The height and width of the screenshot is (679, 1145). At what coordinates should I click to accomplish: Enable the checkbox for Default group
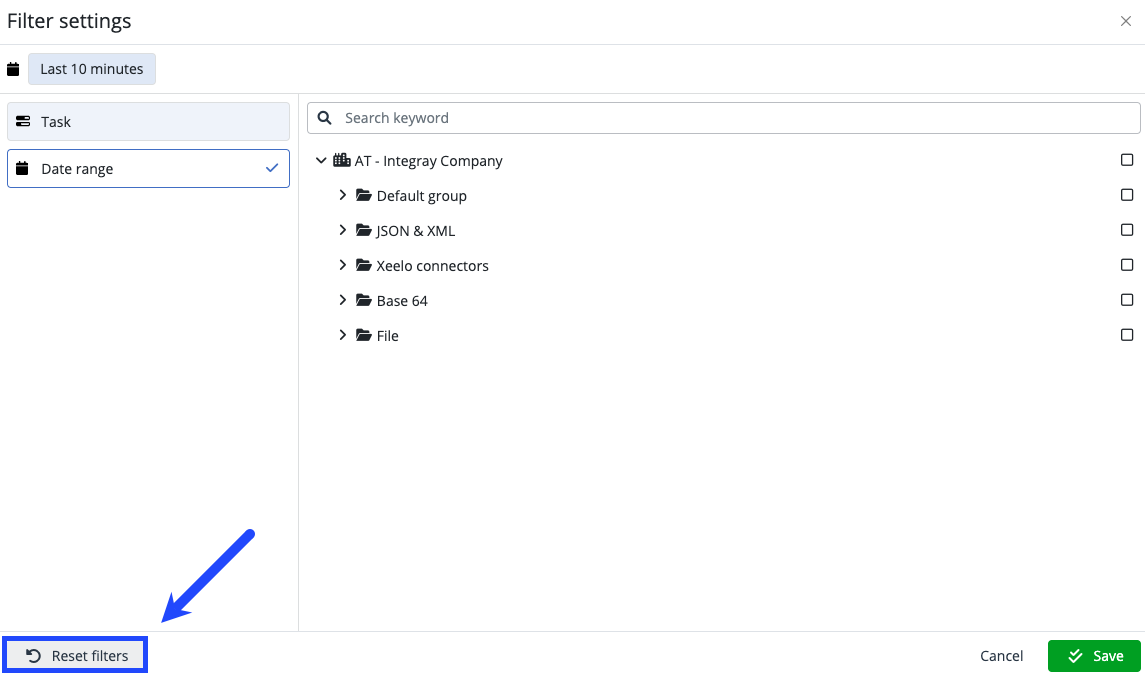point(1127,194)
